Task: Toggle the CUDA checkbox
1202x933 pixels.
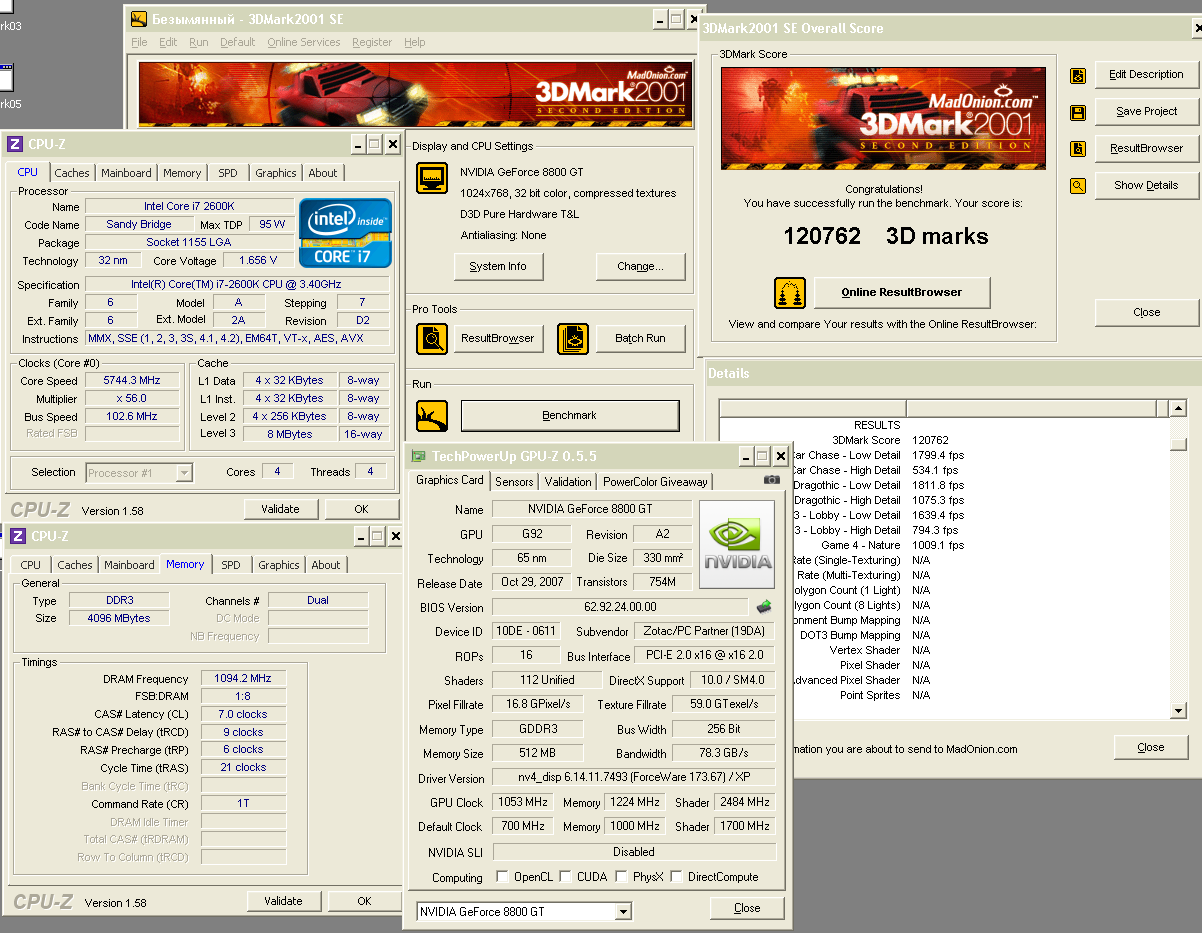Action: 566,877
